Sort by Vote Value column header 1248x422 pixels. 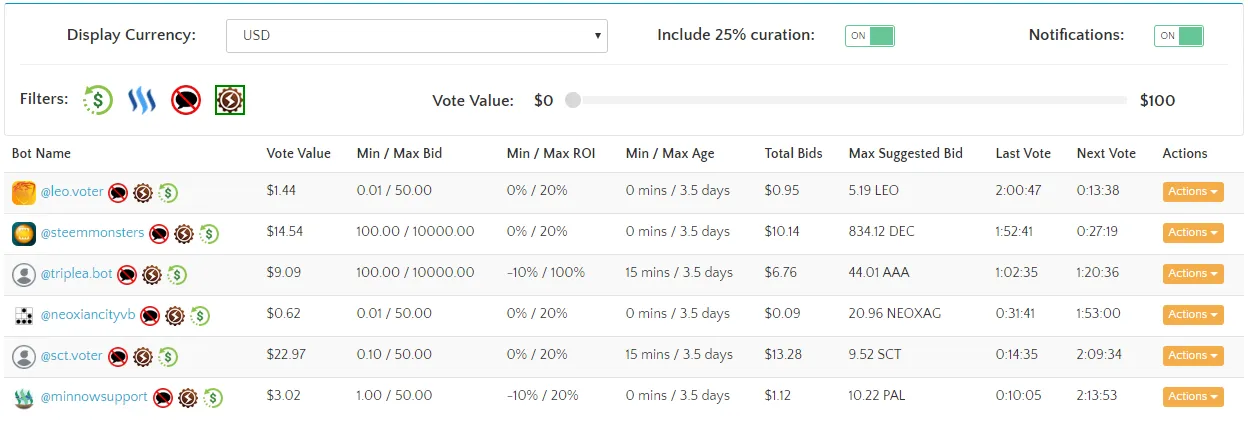click(x=298, y=154)
